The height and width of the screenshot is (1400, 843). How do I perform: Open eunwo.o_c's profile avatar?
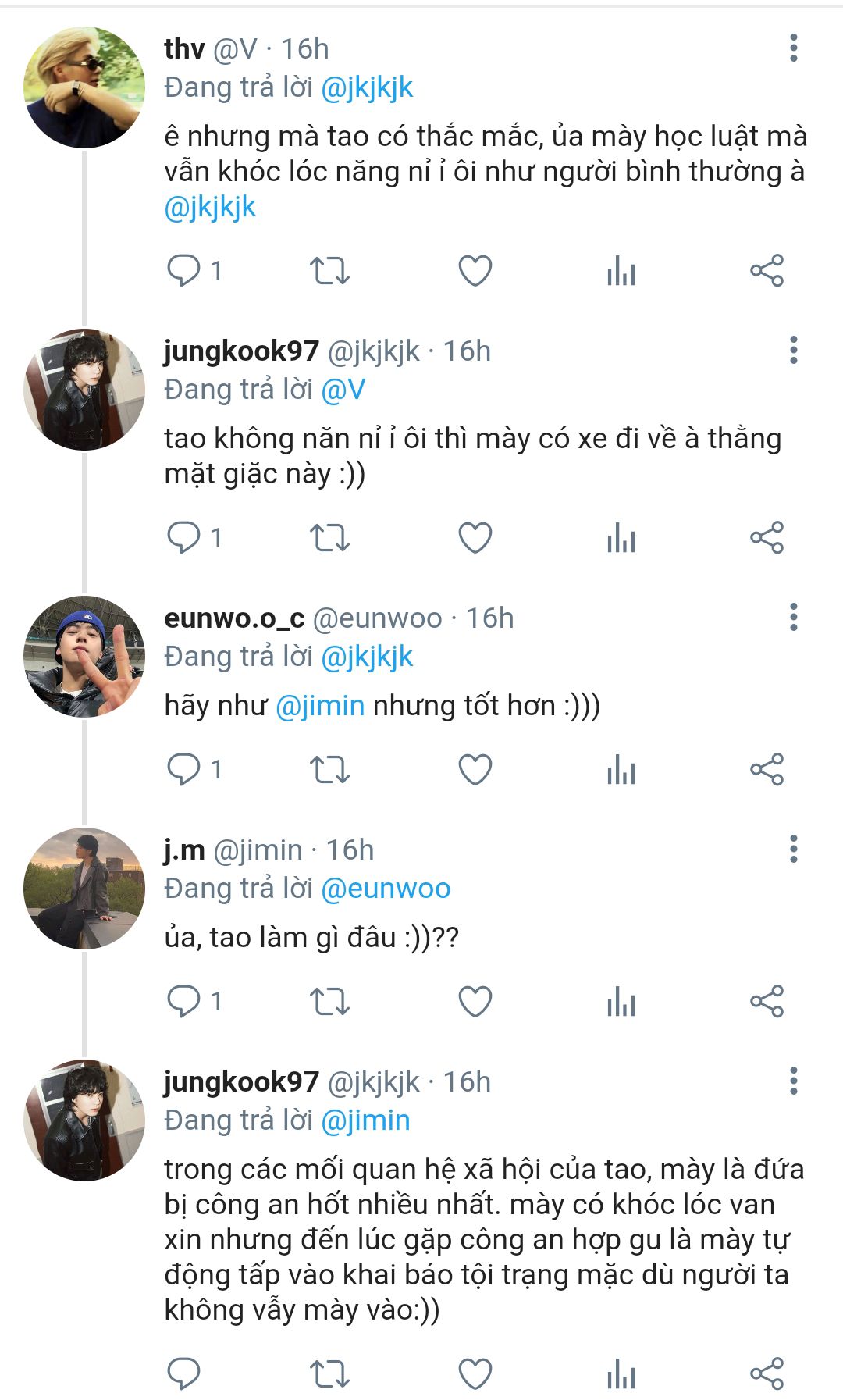(84, 657)
